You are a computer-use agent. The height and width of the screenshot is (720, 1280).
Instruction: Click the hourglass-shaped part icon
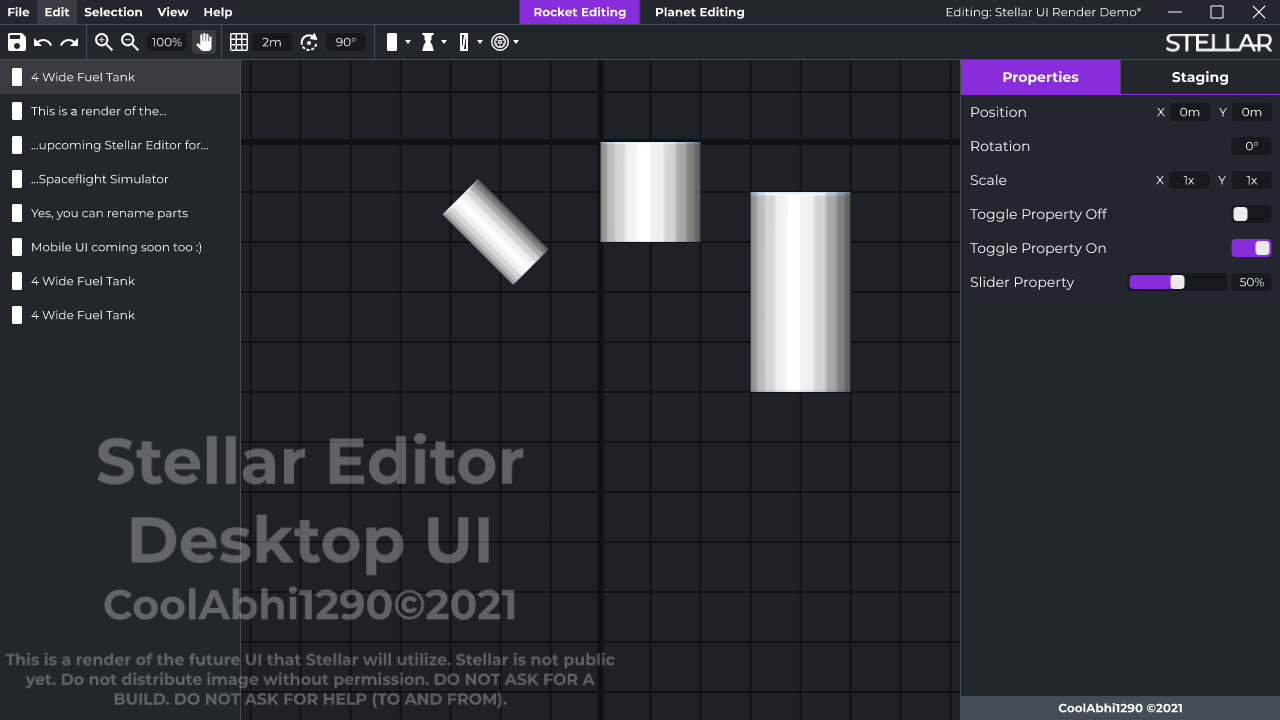coord(428,42)
